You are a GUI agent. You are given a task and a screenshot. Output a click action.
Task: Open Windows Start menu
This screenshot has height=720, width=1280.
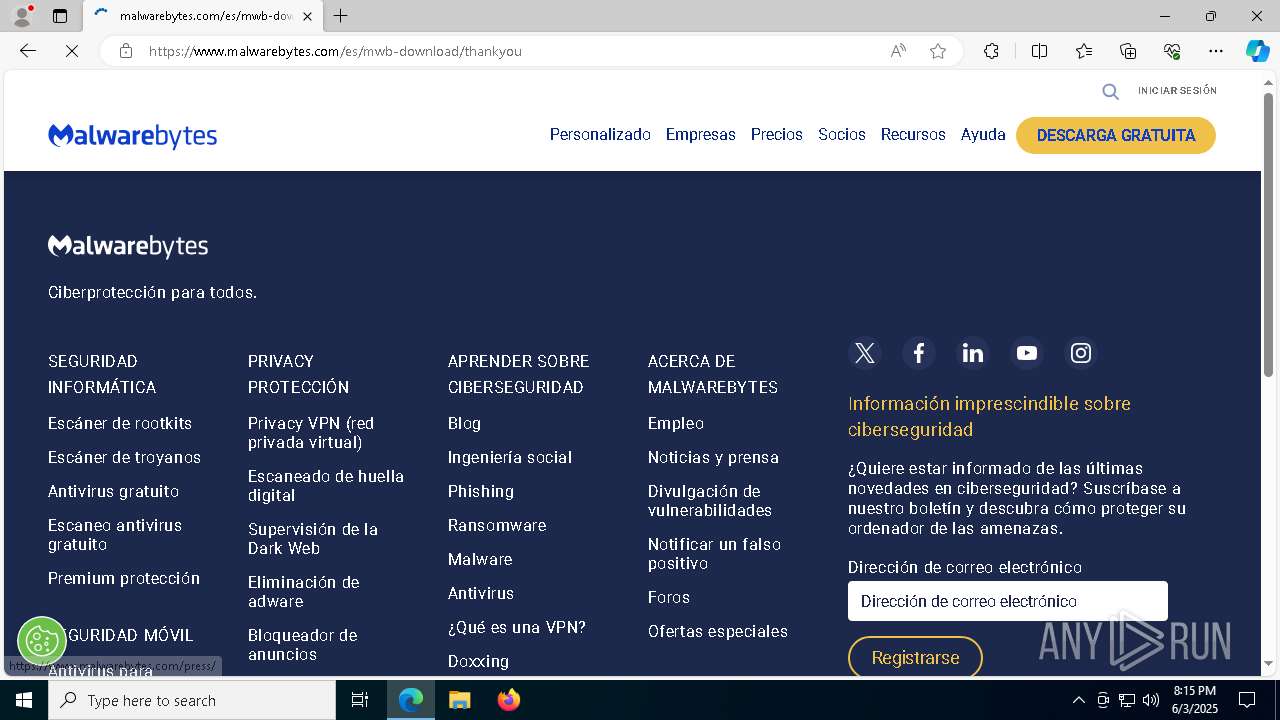24,700
